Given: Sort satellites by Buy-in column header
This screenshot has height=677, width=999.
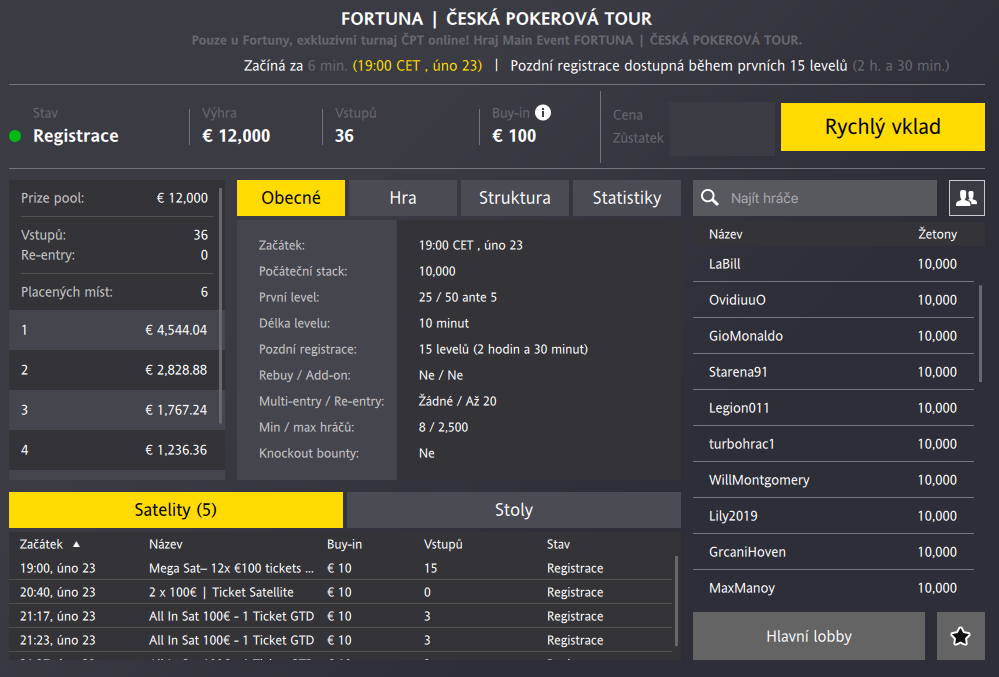Looking at the screenshot, I should click(x=344, y=545).
